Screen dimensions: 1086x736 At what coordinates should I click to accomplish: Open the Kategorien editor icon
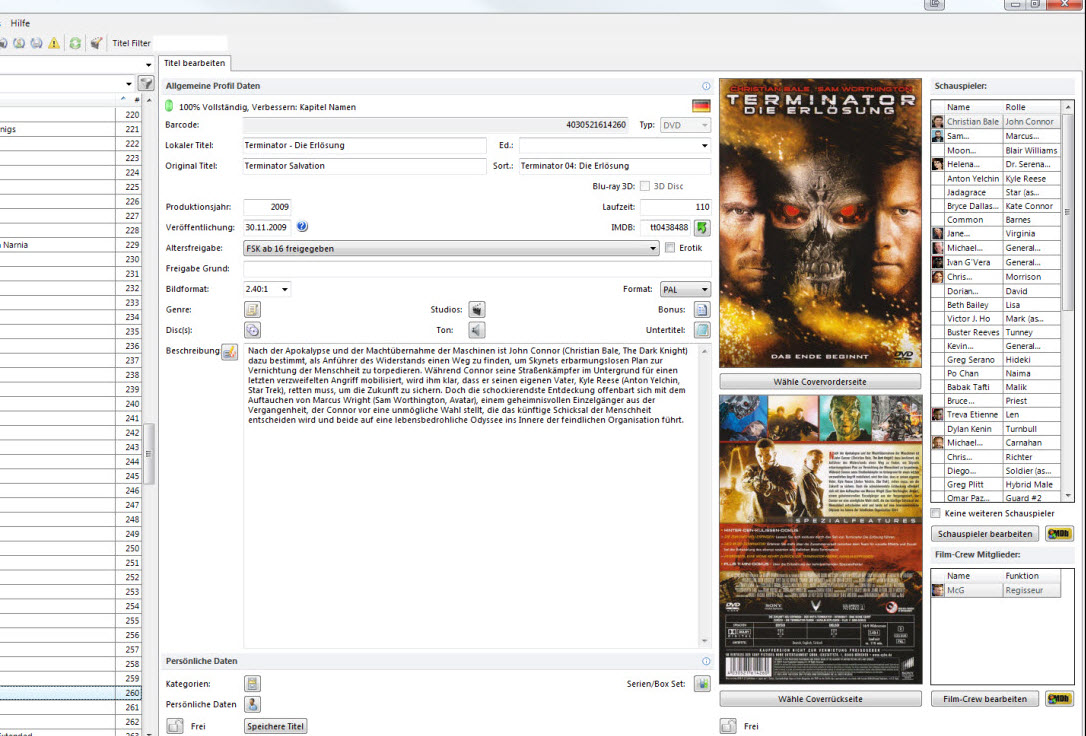[x=252, y=683]
